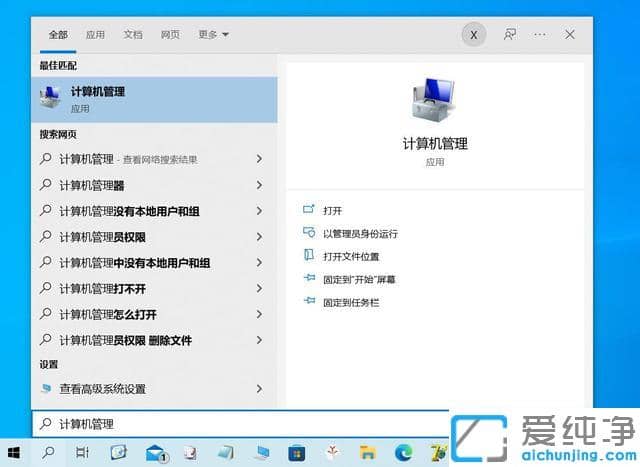Screen dimensions: 640x467
Task: Close the search panel with X
Action: (570, 35)
